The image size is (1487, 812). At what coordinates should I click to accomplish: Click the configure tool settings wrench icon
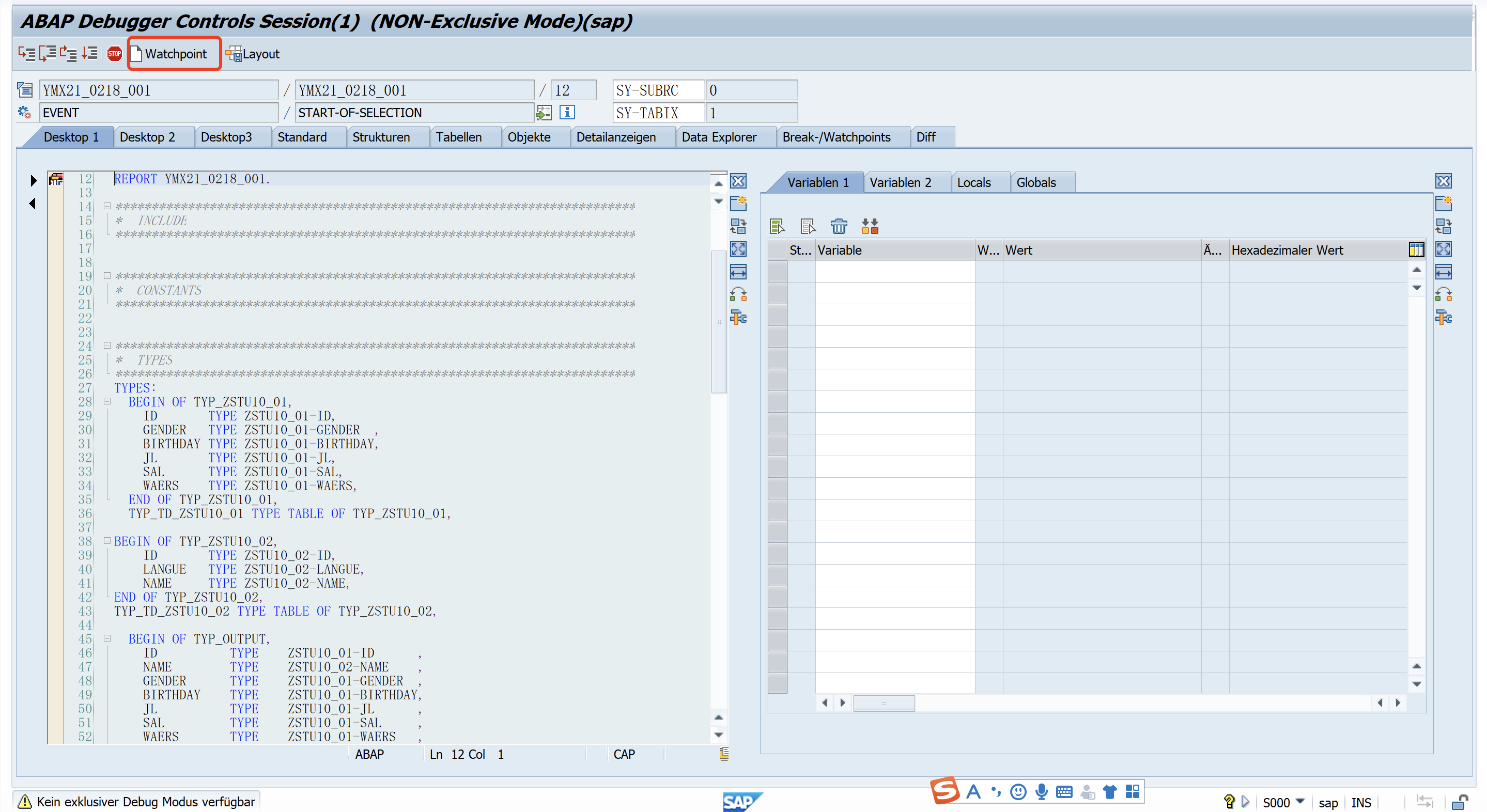[x=738, y=317]
